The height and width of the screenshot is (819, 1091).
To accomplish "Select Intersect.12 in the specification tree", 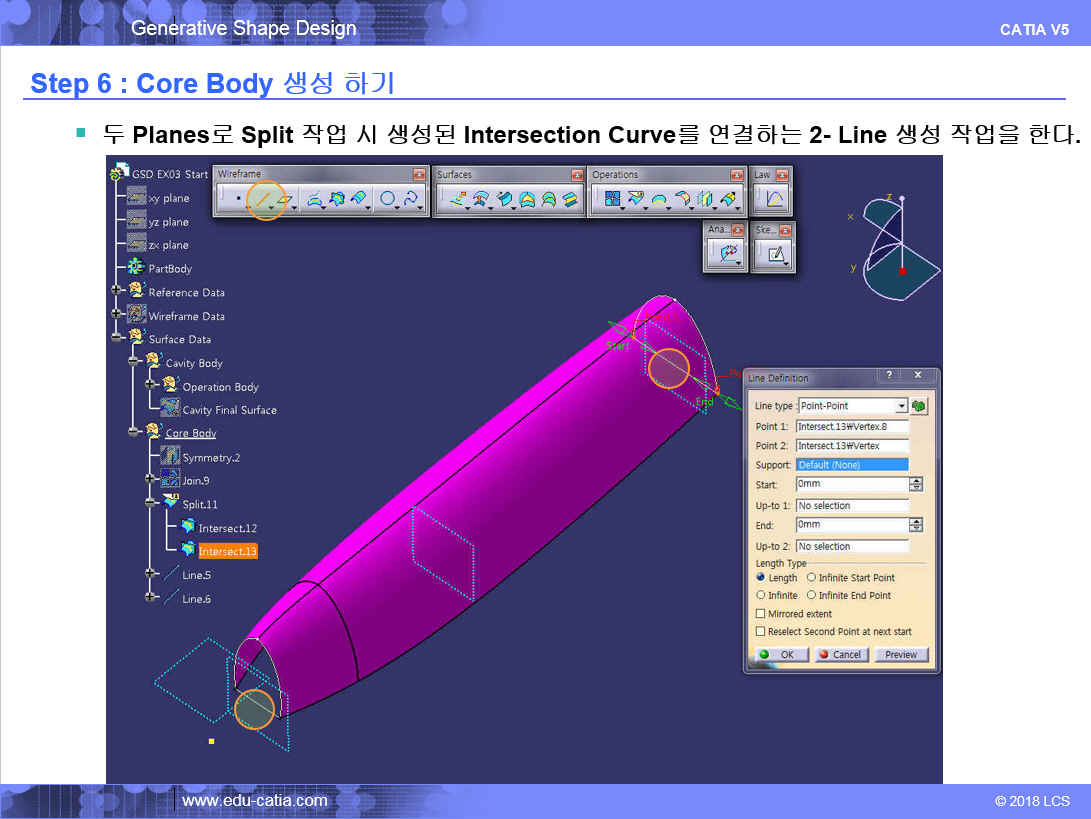I will 227,528.
